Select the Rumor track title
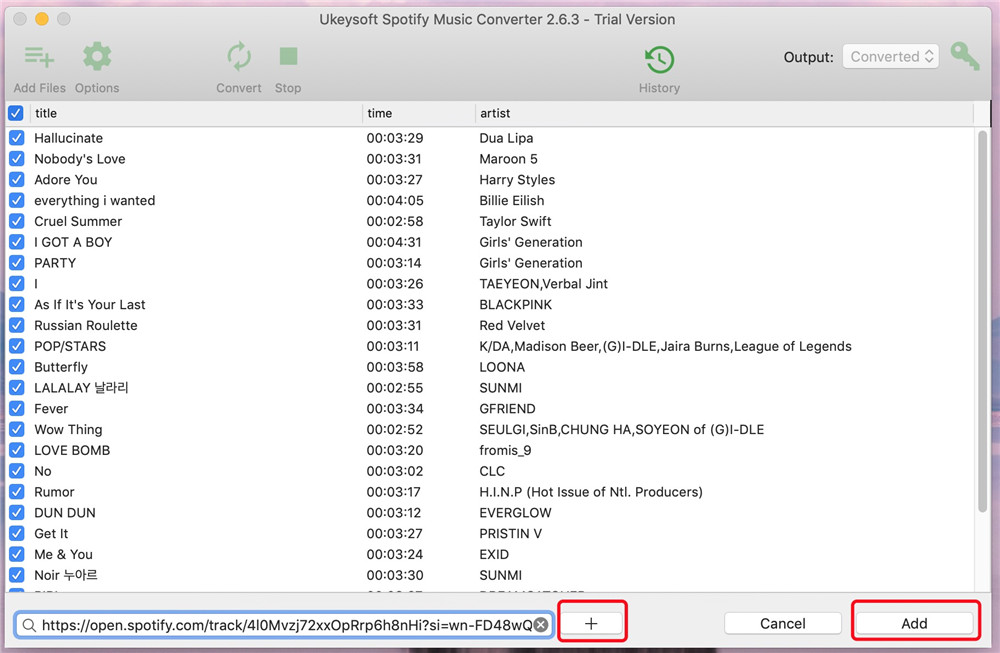Viewport: 1000px width, 653px height. point(54,492)
